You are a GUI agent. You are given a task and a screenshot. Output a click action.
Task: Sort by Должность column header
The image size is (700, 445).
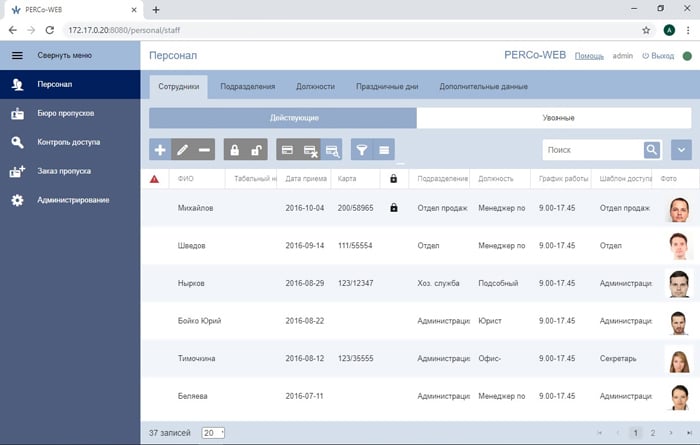coord(496,179)
